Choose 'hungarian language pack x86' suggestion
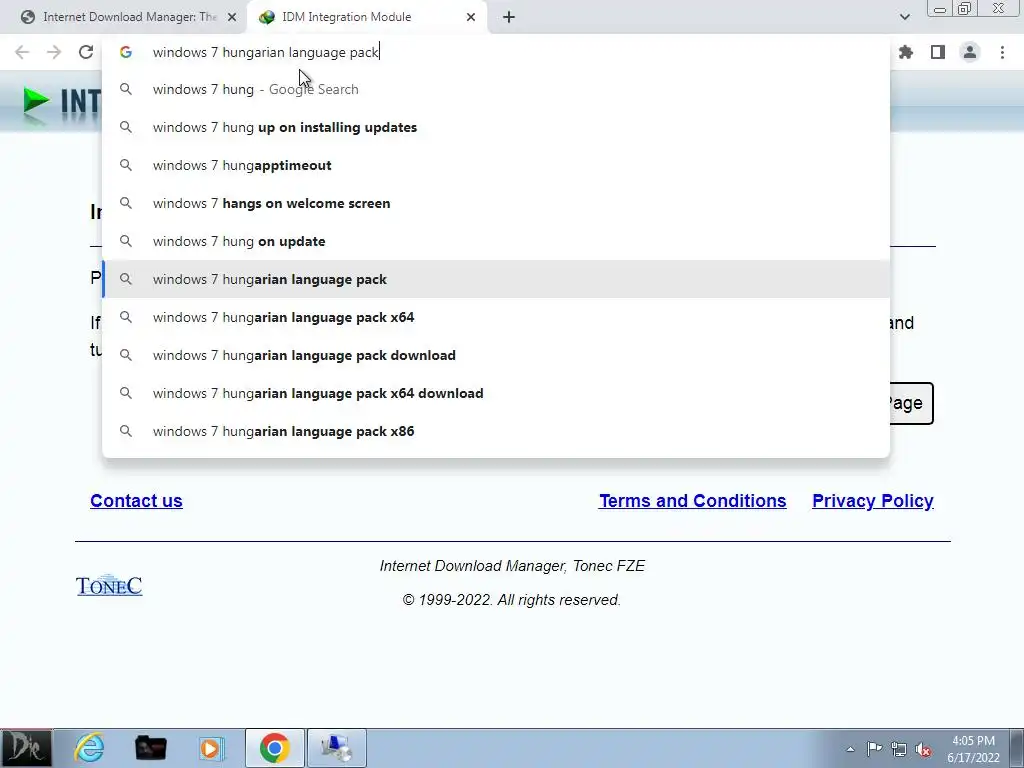The height and width of the screenshot is (768, 1024). pos(496,431)
